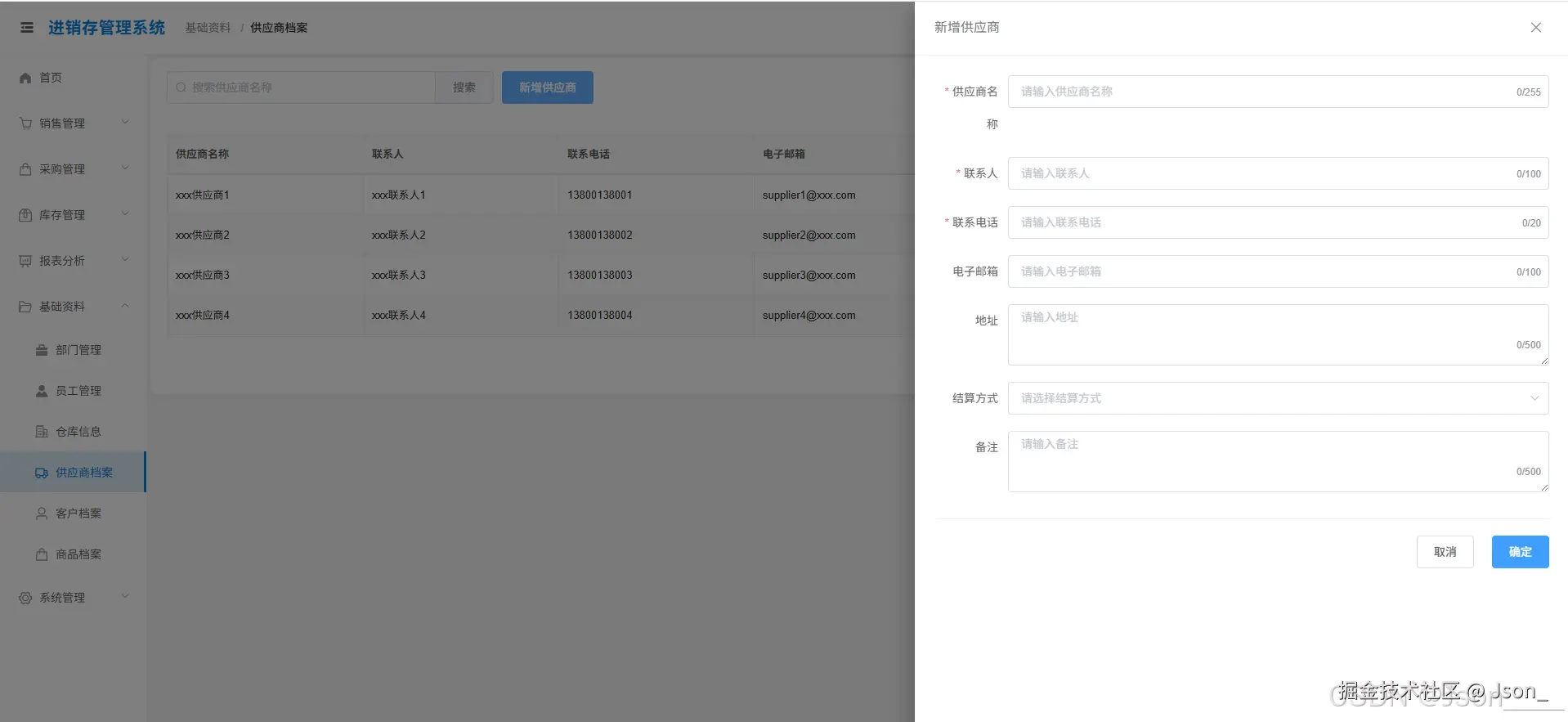Focus the 搜索供应商名称 search field
The image size is (1568, 722).
click(301, 87)
